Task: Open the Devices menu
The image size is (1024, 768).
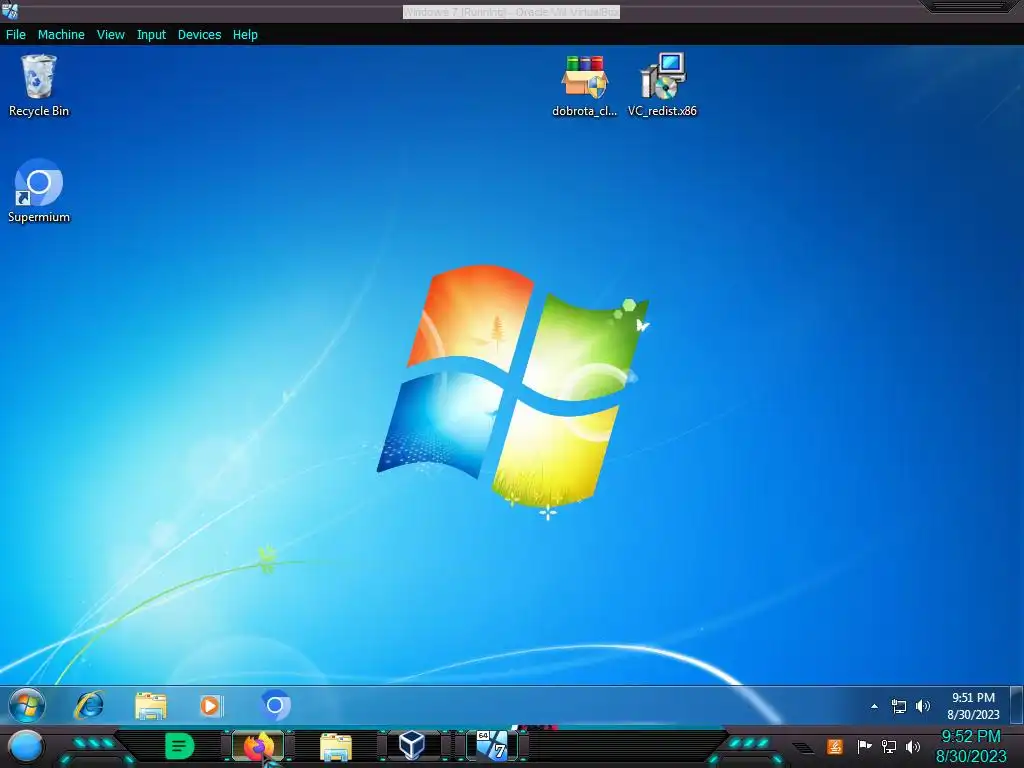Action: 199,35
